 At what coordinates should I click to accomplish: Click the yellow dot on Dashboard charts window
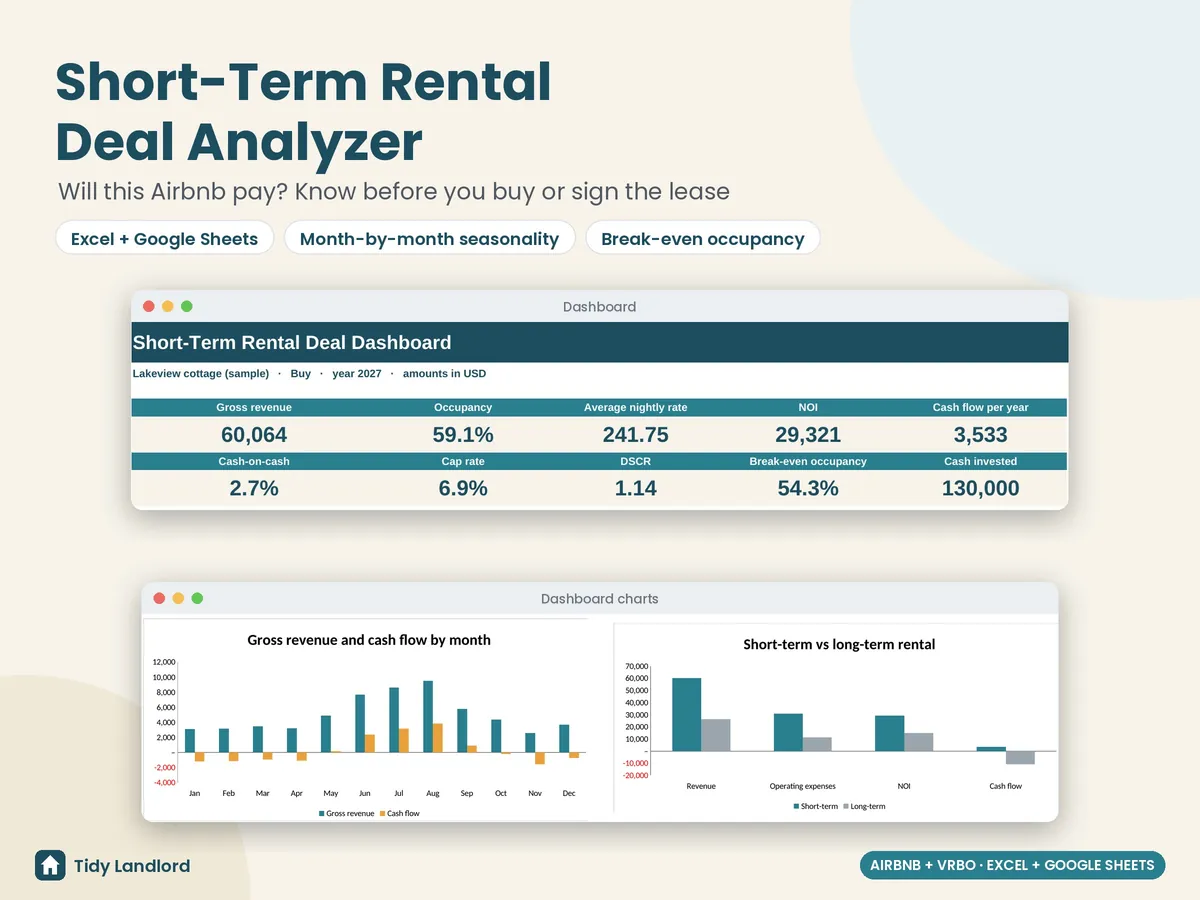(x=178, y=598)
